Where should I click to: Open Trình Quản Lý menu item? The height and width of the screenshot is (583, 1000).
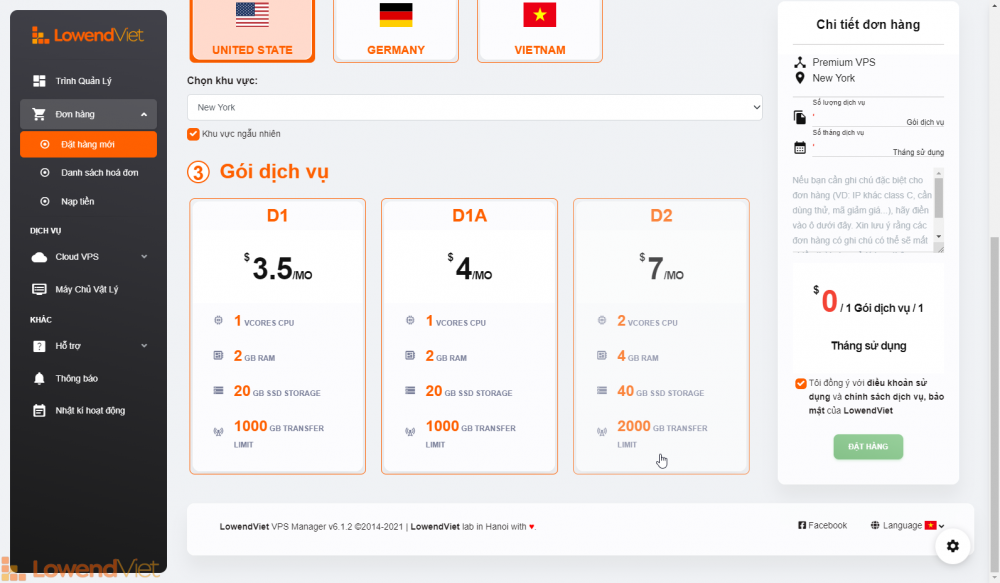point(88,81)
